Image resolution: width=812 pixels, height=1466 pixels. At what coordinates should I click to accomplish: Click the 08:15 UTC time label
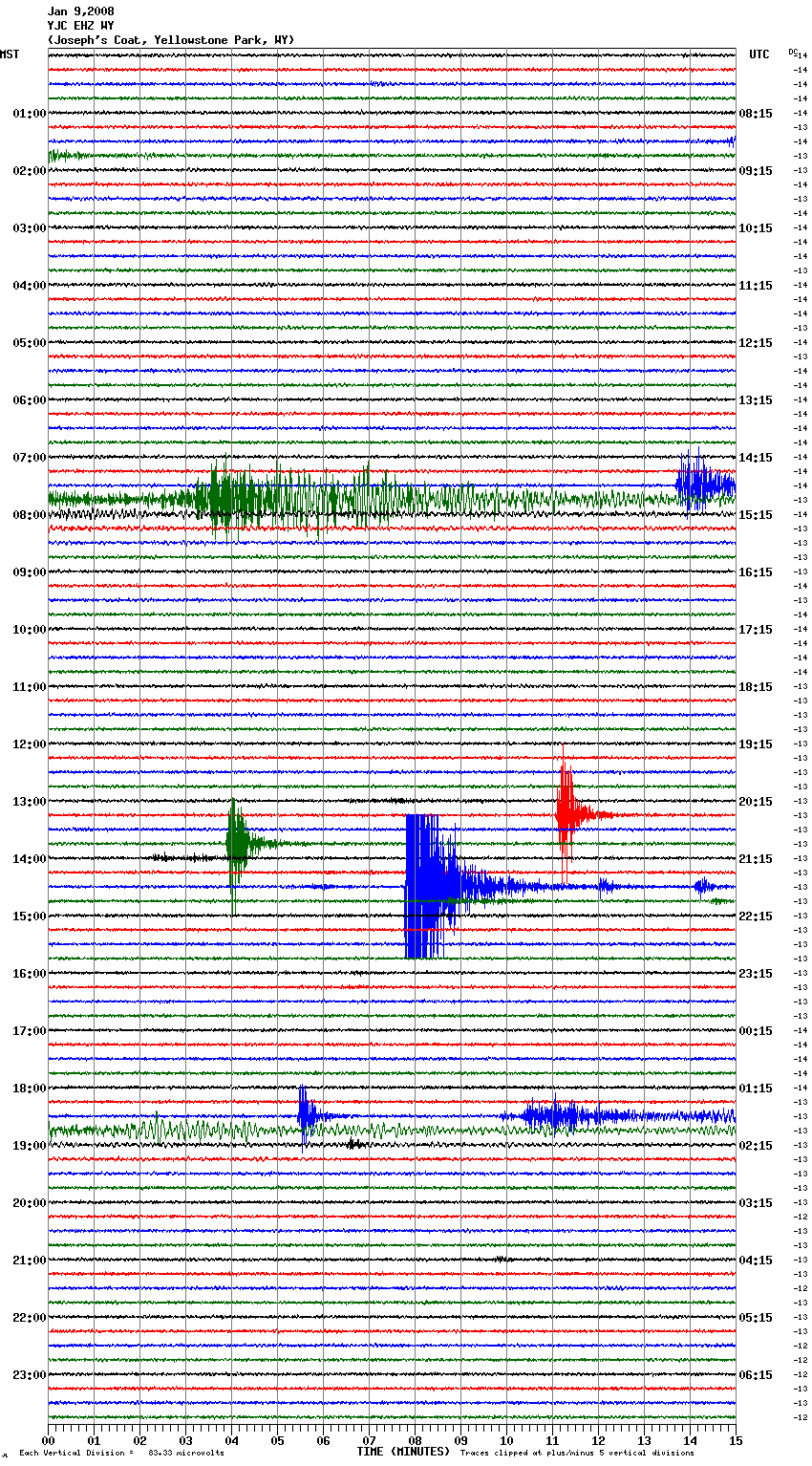tap(756, 114)
